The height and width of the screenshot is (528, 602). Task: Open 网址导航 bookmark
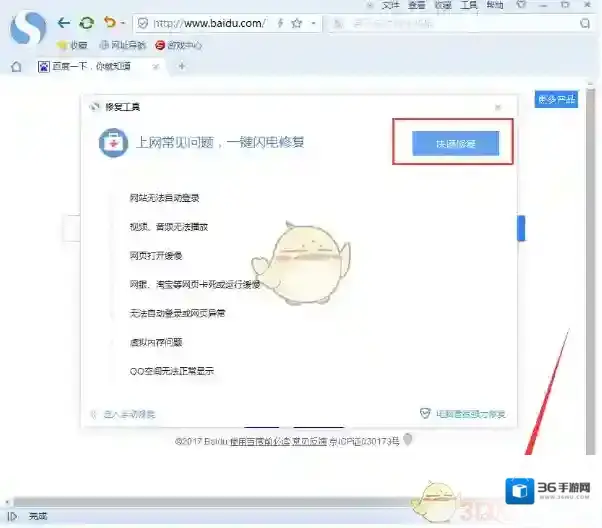(123, 45)
